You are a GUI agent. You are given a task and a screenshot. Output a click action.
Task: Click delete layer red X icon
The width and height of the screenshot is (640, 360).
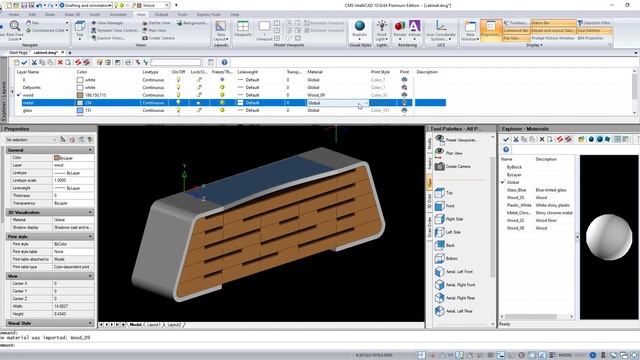[x=60, y=62]
